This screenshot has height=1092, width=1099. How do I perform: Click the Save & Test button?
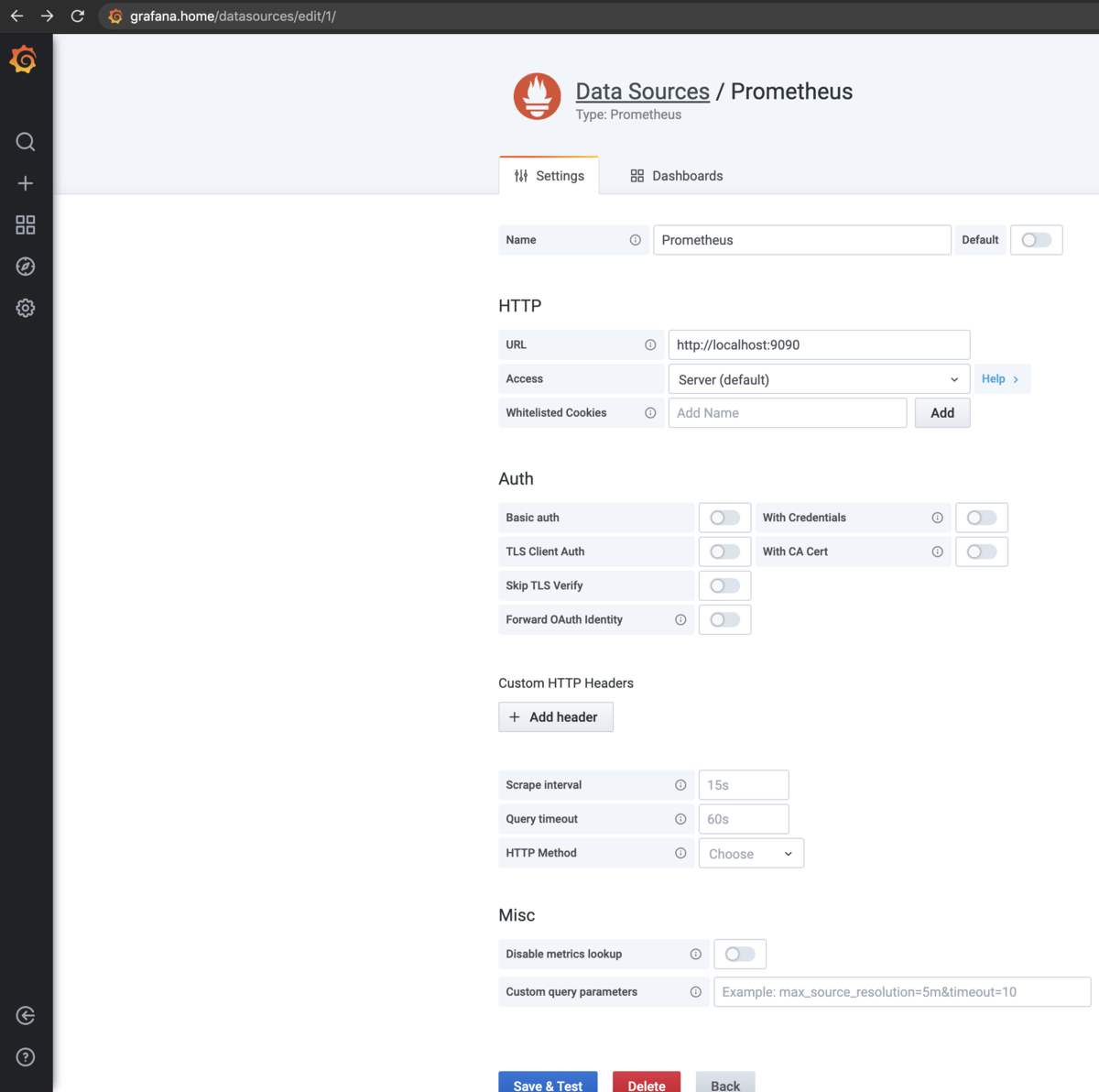tap(548, 1084)
